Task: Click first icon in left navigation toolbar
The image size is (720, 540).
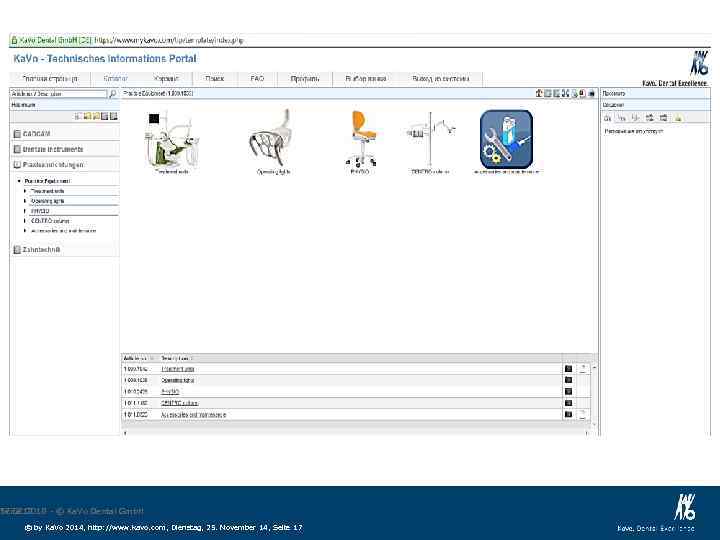Action: (x=78, y=117)
